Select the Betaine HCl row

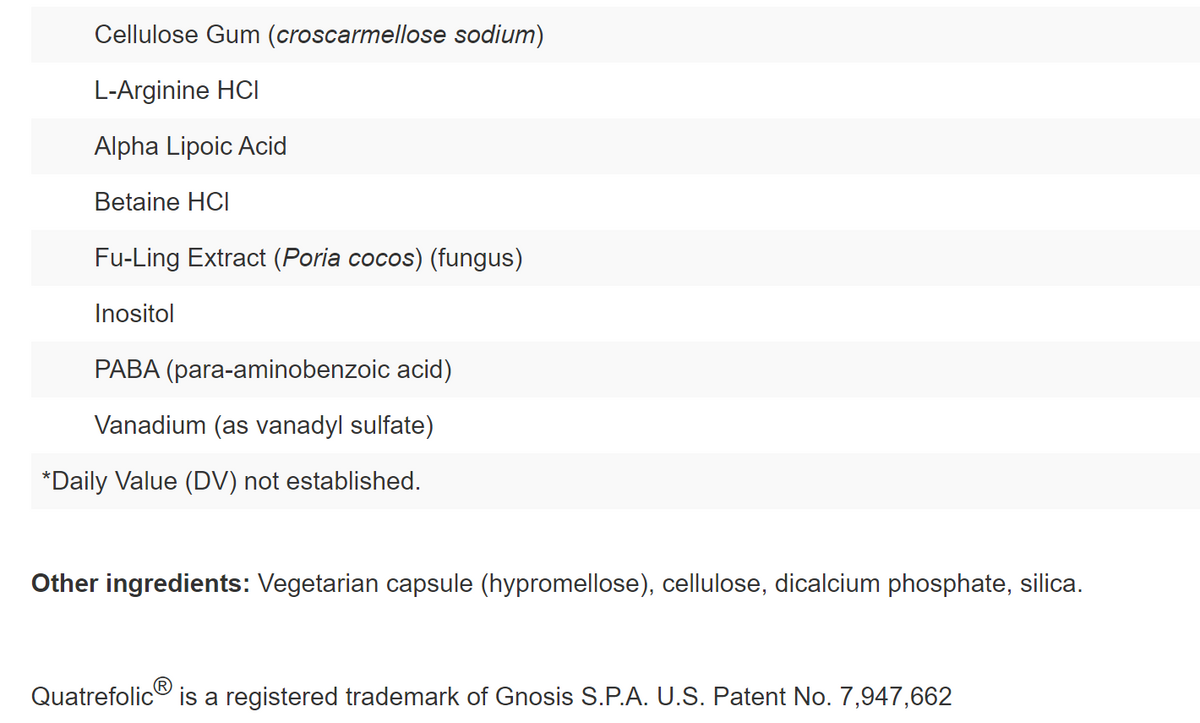[x=162, y=202]
